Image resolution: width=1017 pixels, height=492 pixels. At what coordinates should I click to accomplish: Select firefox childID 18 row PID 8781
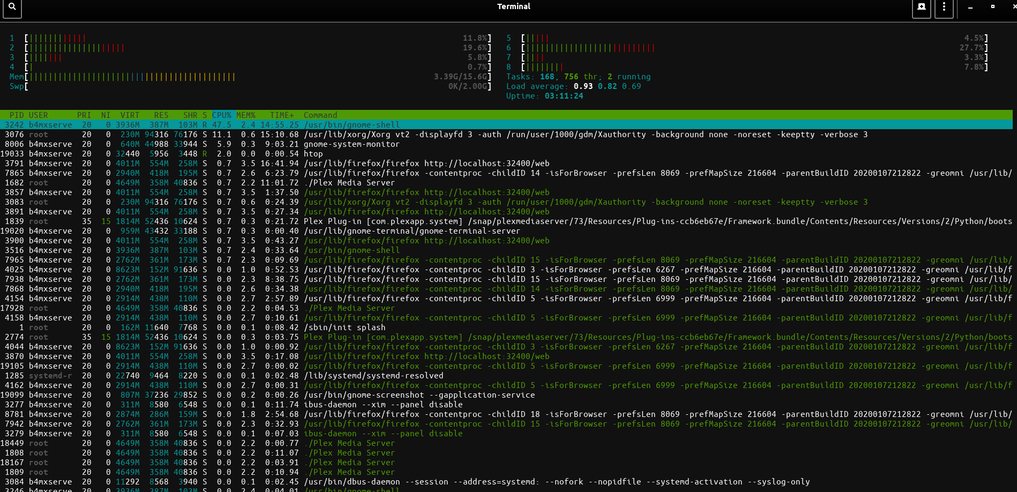(508, 414)
